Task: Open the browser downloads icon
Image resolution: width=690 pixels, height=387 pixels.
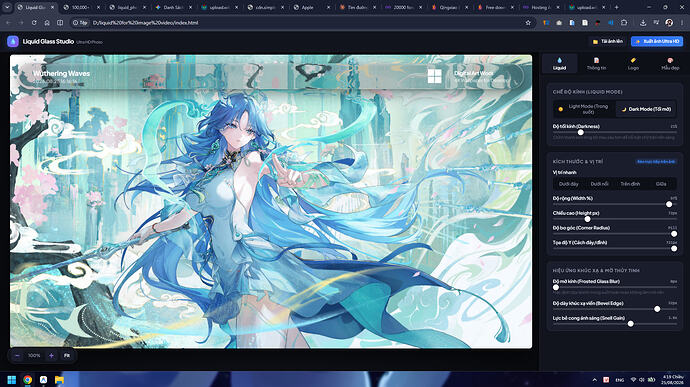Action: tap(643, 22)
